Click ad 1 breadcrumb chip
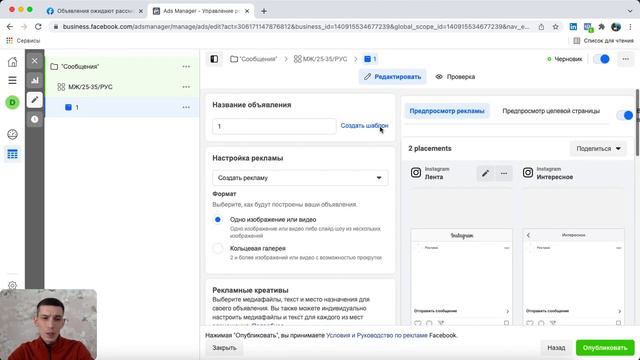 [x=370, y=59]
